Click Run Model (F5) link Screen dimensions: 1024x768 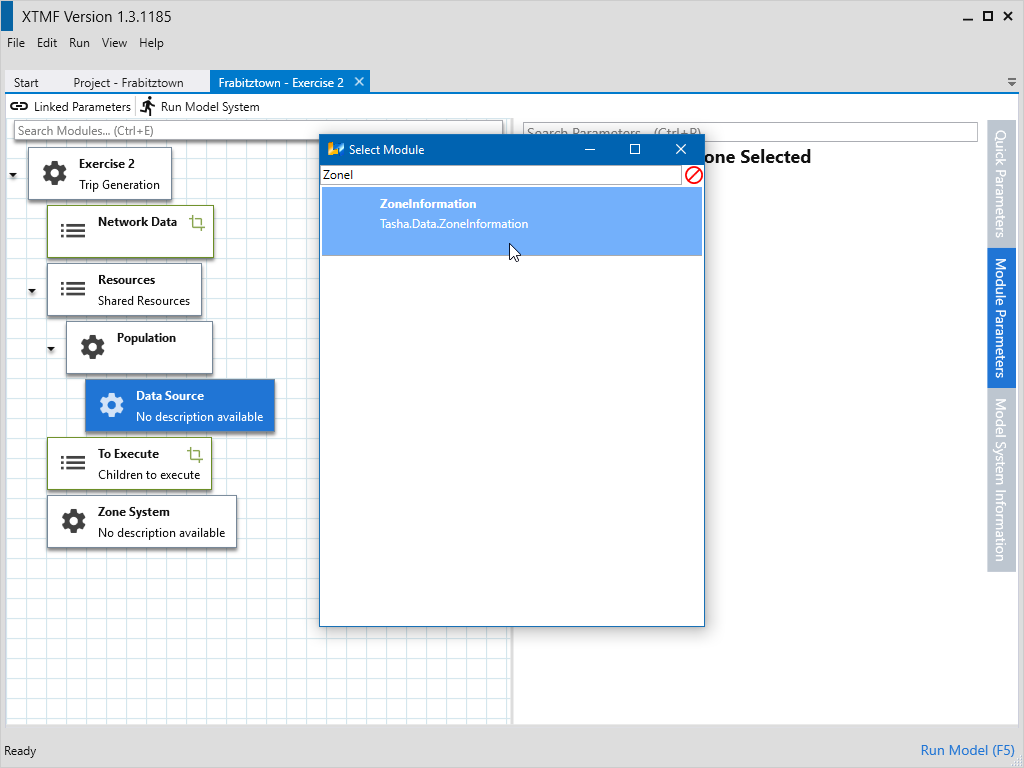click(x=967, y=750)
